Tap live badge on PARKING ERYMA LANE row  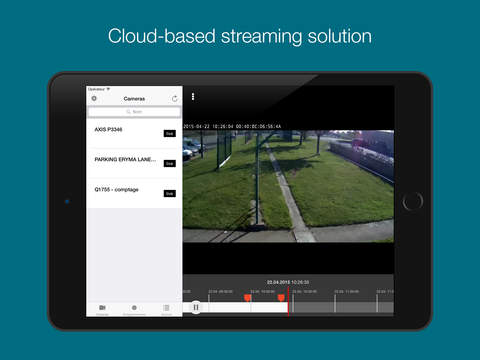[x=170, y=163]
